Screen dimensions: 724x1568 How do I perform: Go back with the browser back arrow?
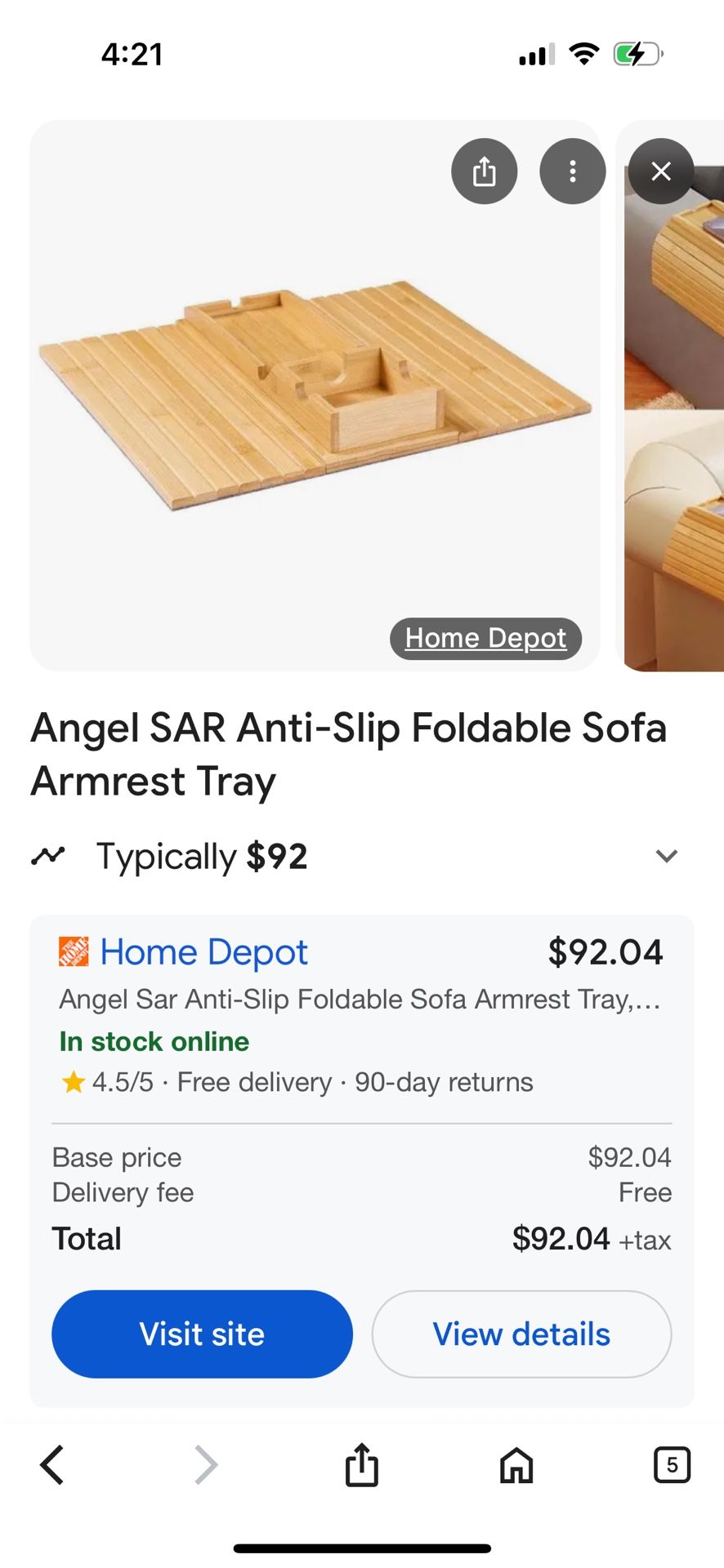pos(51,1464)
